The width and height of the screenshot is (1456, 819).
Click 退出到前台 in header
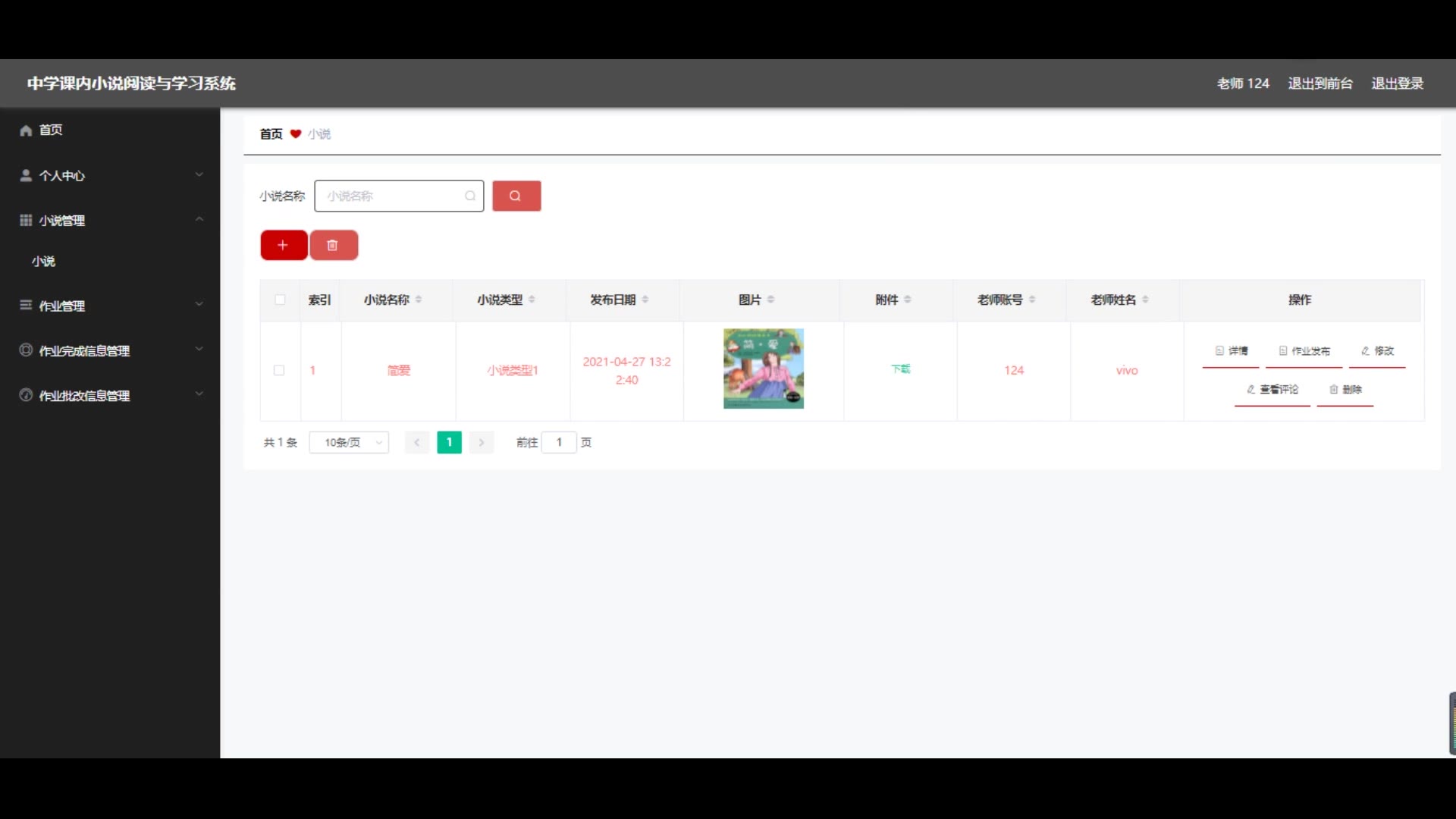tap(1320, 83)
